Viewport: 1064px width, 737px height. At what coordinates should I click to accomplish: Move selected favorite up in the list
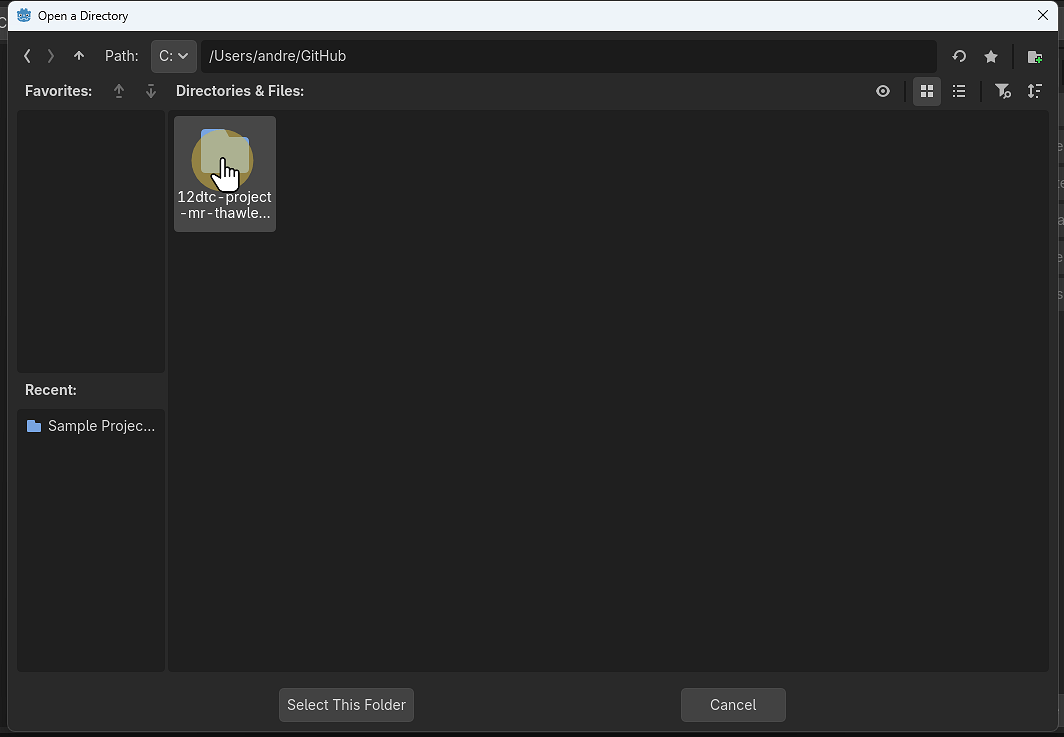pyautogui.click(x=118, y=91)
